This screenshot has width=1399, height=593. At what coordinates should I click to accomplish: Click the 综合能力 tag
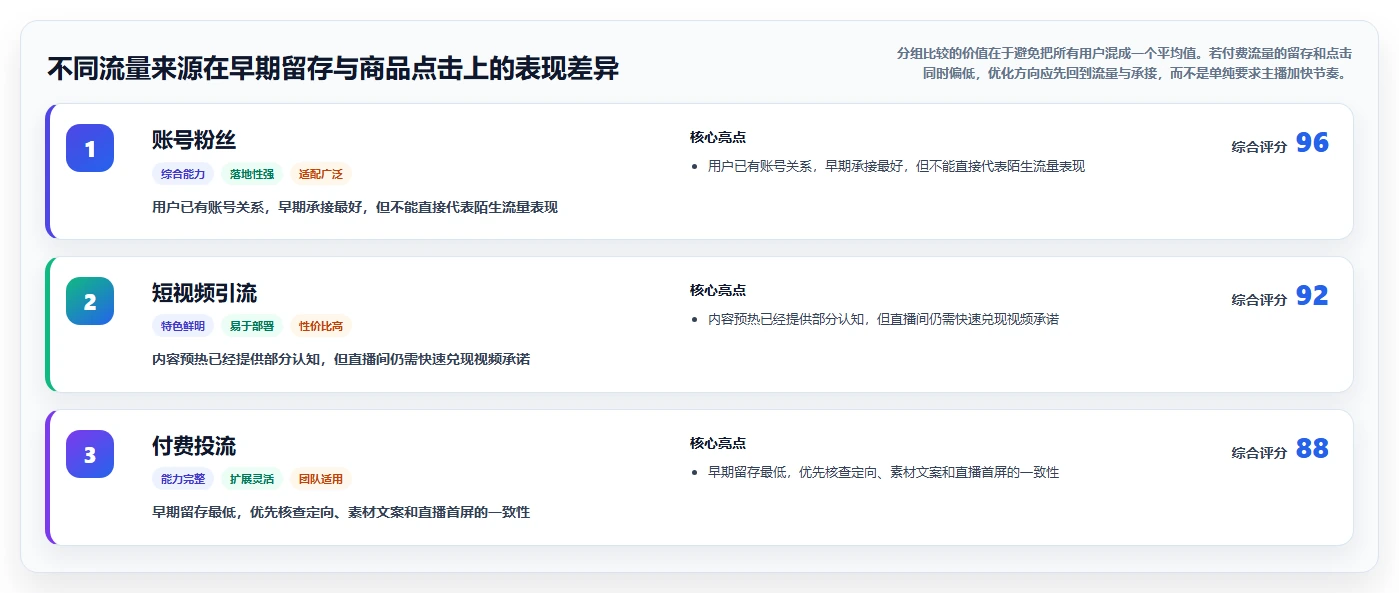[x=183, y=174]
